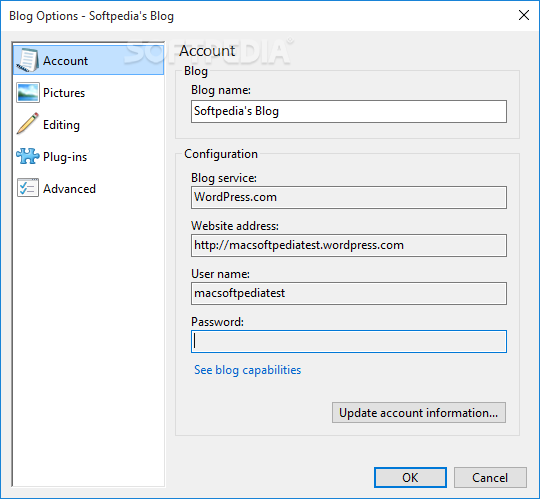
Task: Open the Advanced options page
Action: (88, 189)
